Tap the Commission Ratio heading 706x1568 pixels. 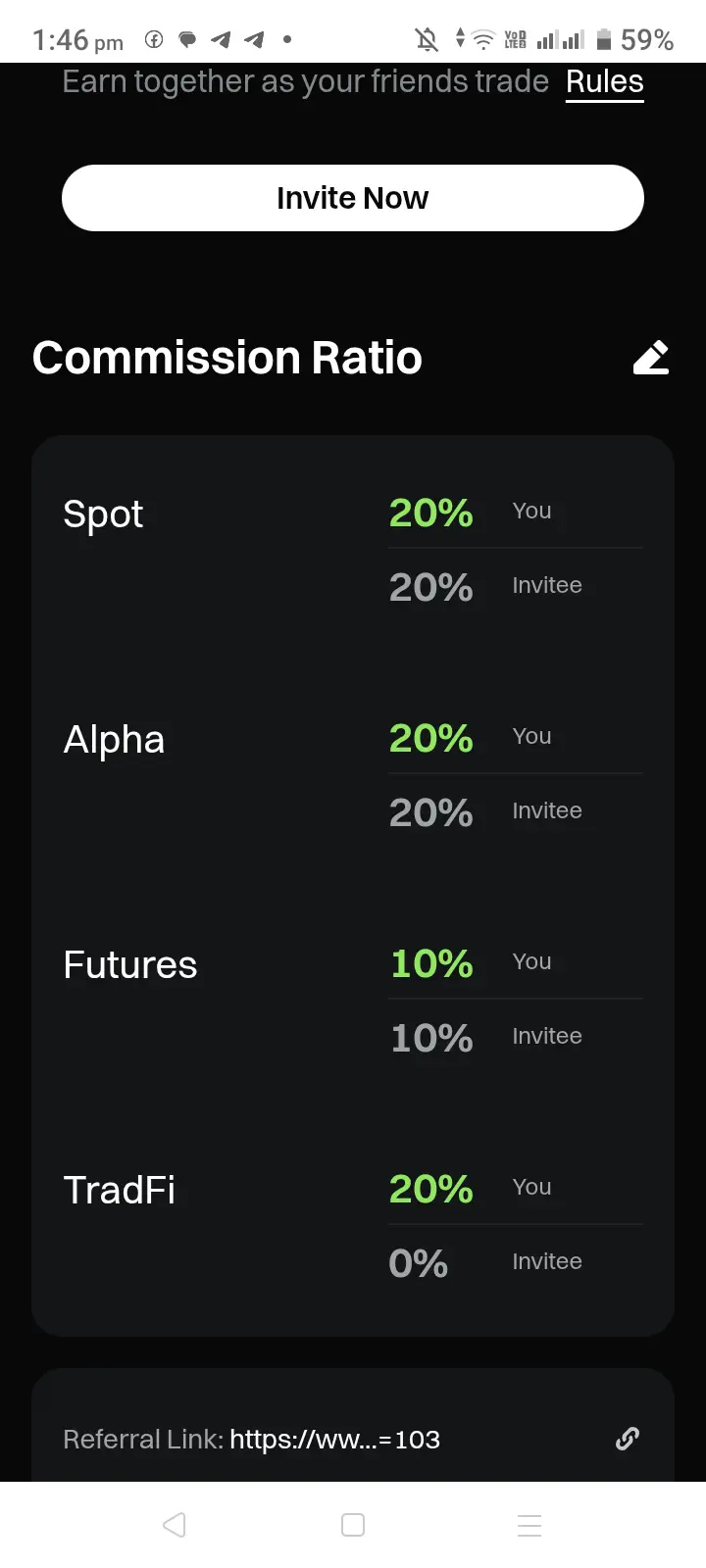227,358
